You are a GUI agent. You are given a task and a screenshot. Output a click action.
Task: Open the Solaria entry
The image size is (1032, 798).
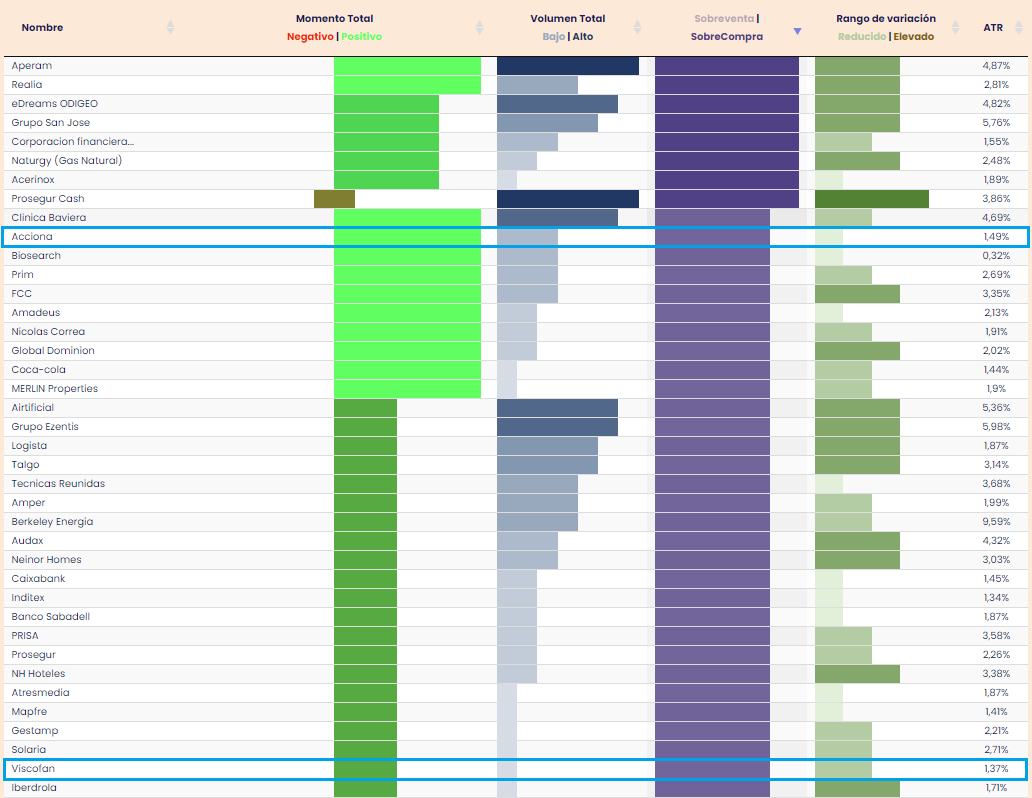29,750
